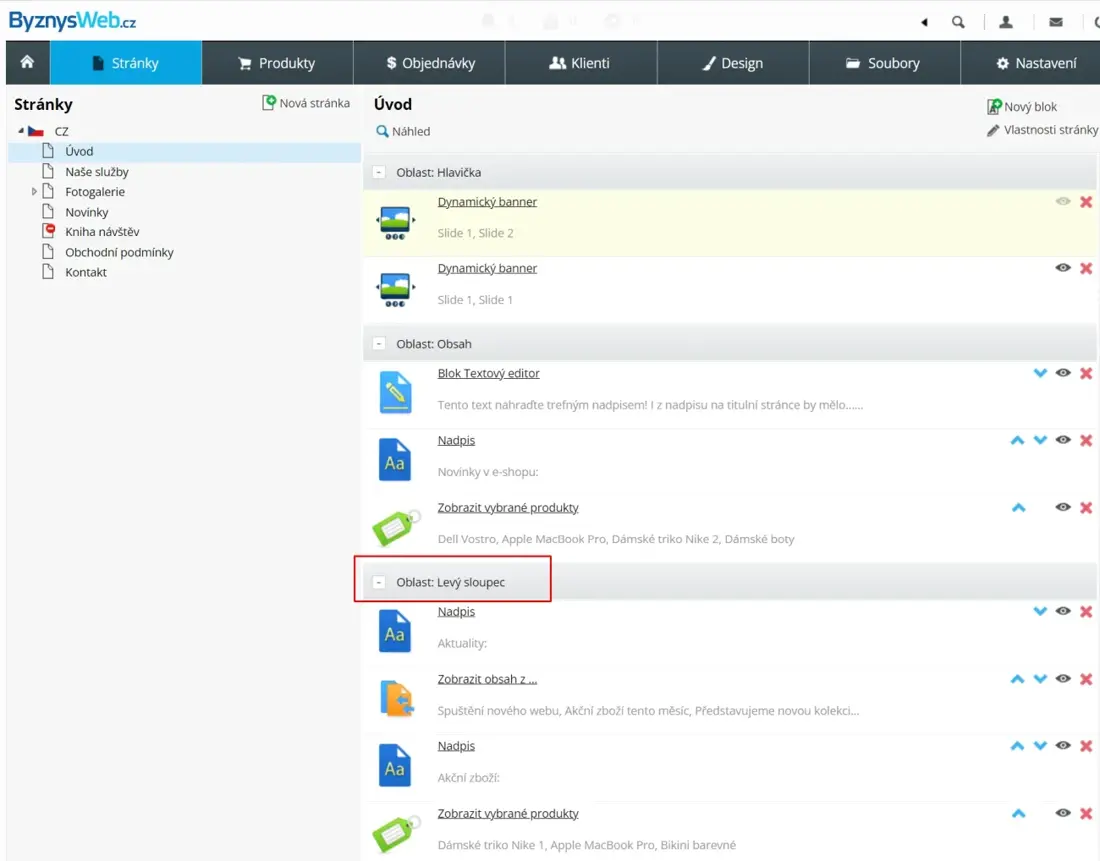The image size is (1100, 861).
Task: Click the search magnifier icon in top bar
Action: [958, 22]
